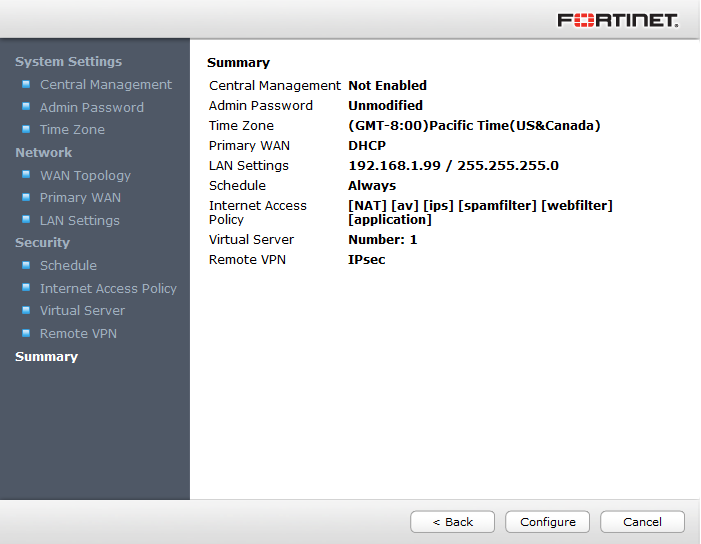The image size is (701, 544).
Task: Click the bullet icon beside Time Zone
Action: click(x=26, y=129)
